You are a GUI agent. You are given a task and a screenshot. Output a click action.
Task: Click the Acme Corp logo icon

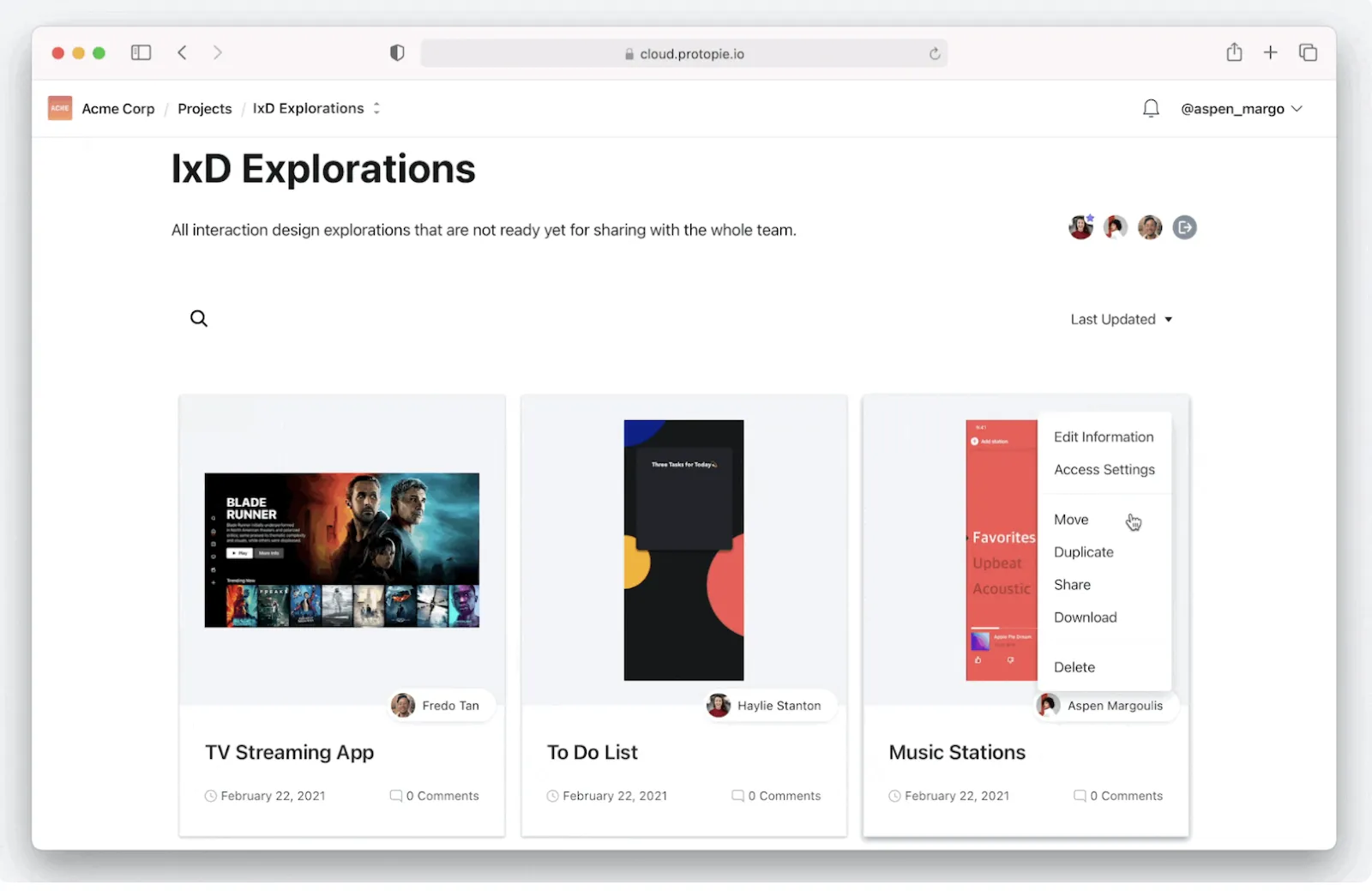pyautogui.click(x=60, y=108)
